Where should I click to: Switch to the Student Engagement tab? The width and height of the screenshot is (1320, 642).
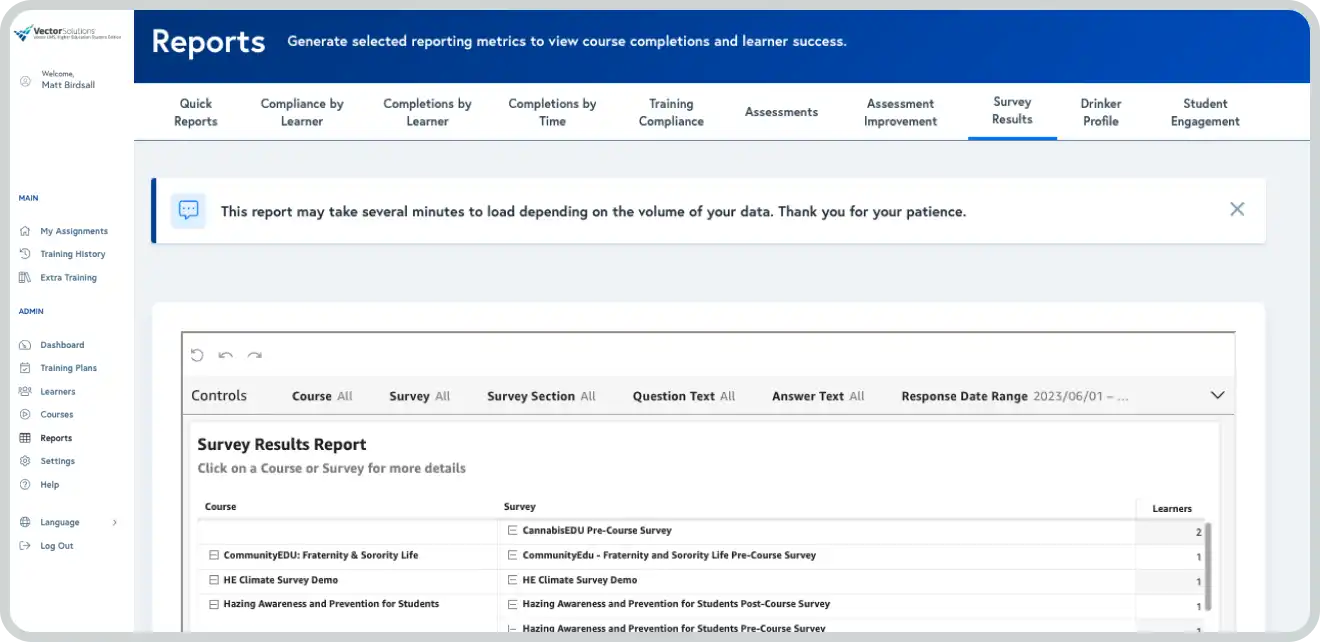(1205, 112)
